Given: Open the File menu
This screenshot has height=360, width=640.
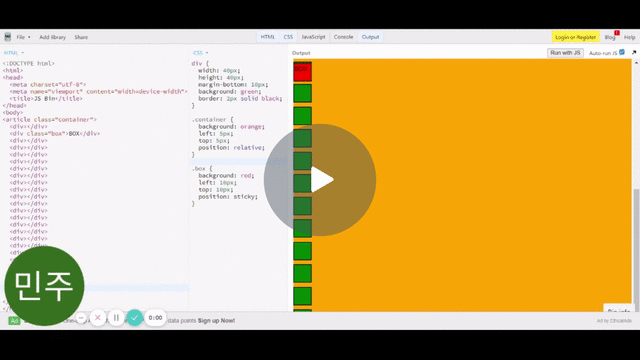Looking at the screenshot, I should pos(23,37).
